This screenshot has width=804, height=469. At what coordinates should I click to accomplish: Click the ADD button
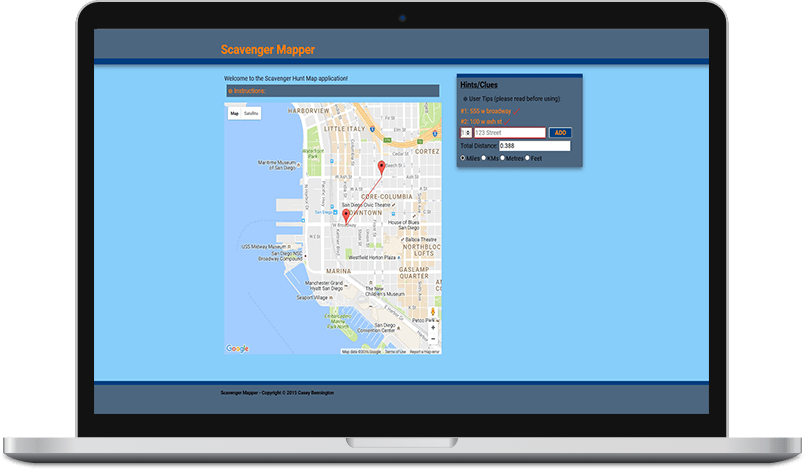(560, 133)
